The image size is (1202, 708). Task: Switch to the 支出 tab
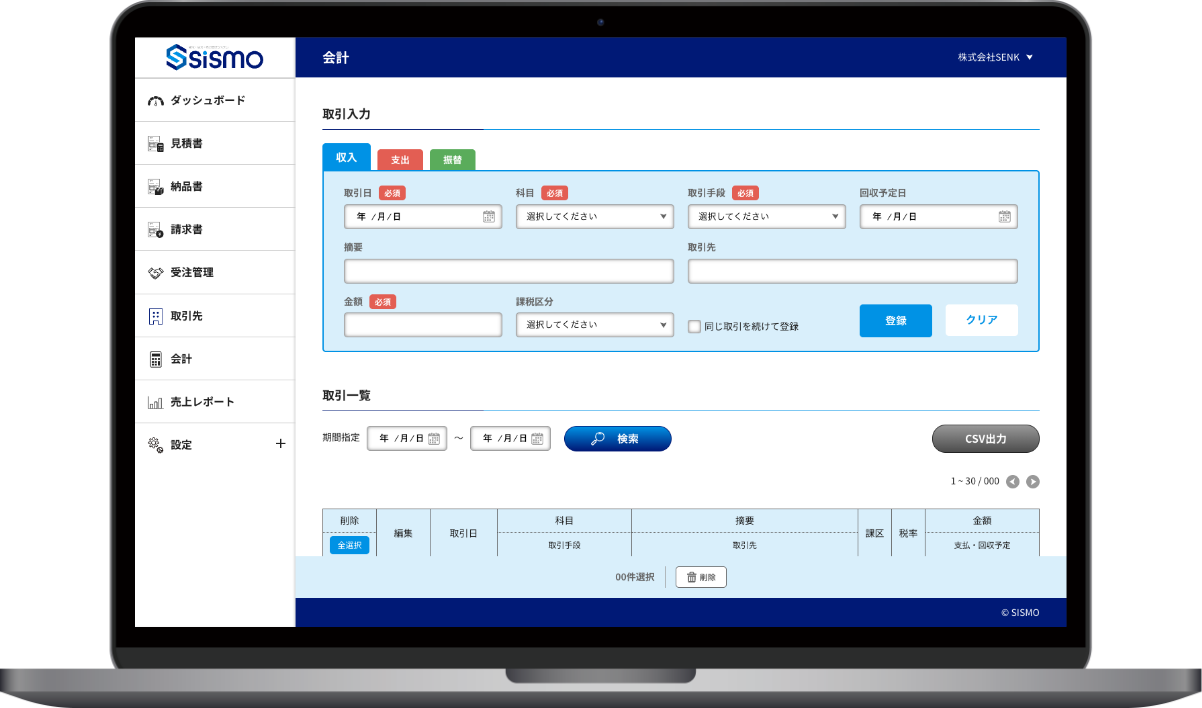(402, 159)
